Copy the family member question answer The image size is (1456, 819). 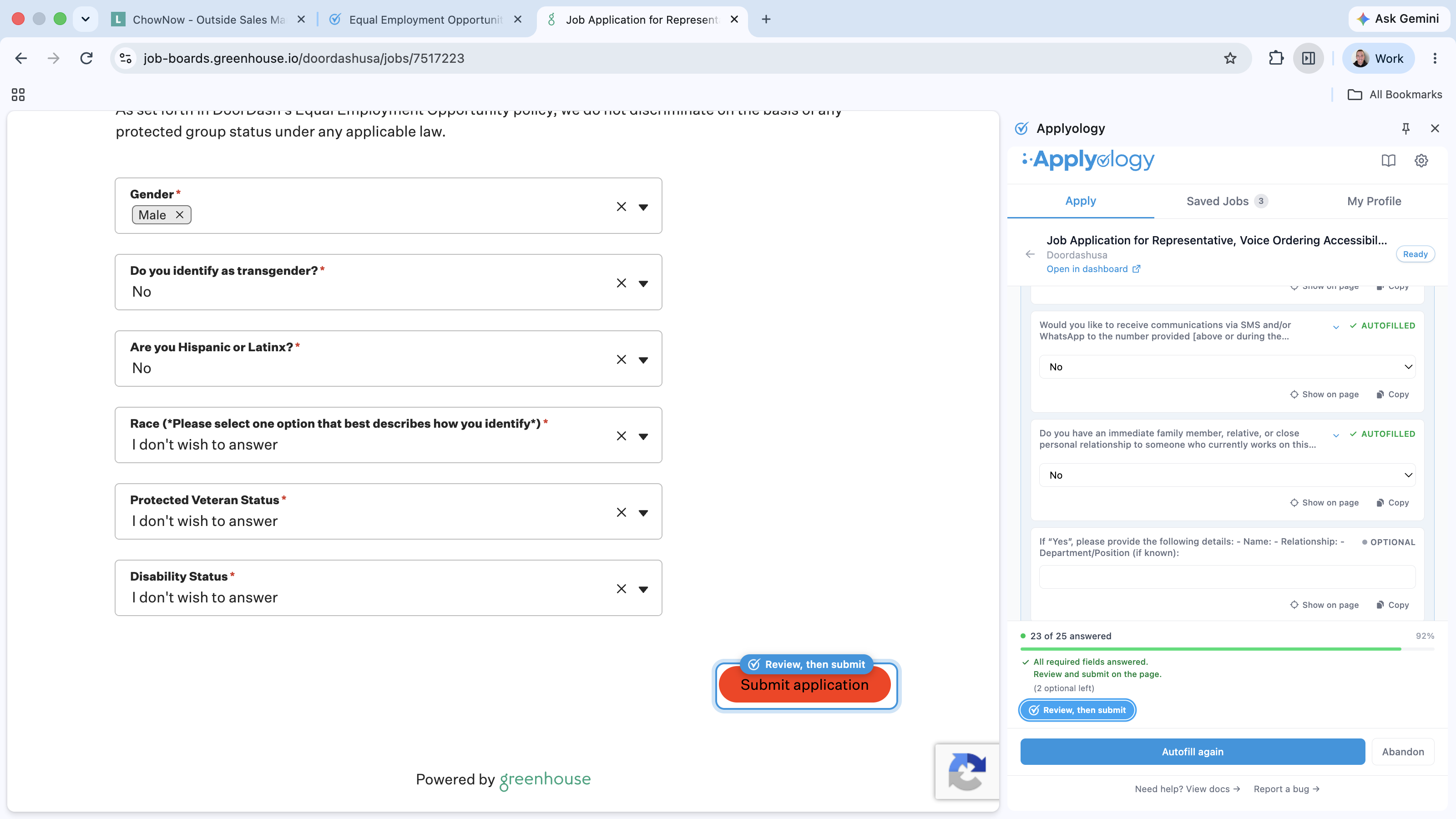click(x=1393, y=502)
